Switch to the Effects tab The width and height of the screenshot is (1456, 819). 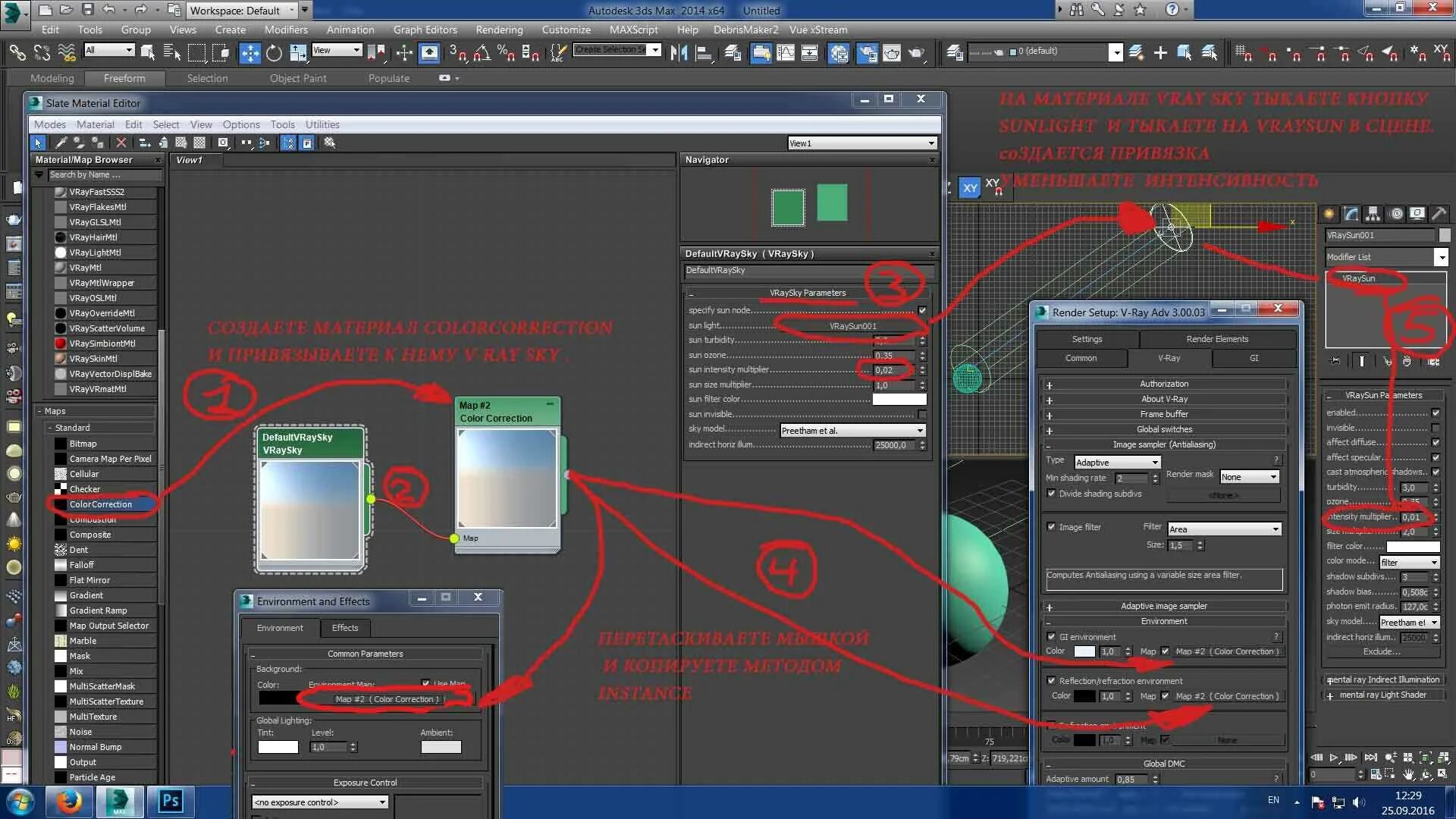344,628
